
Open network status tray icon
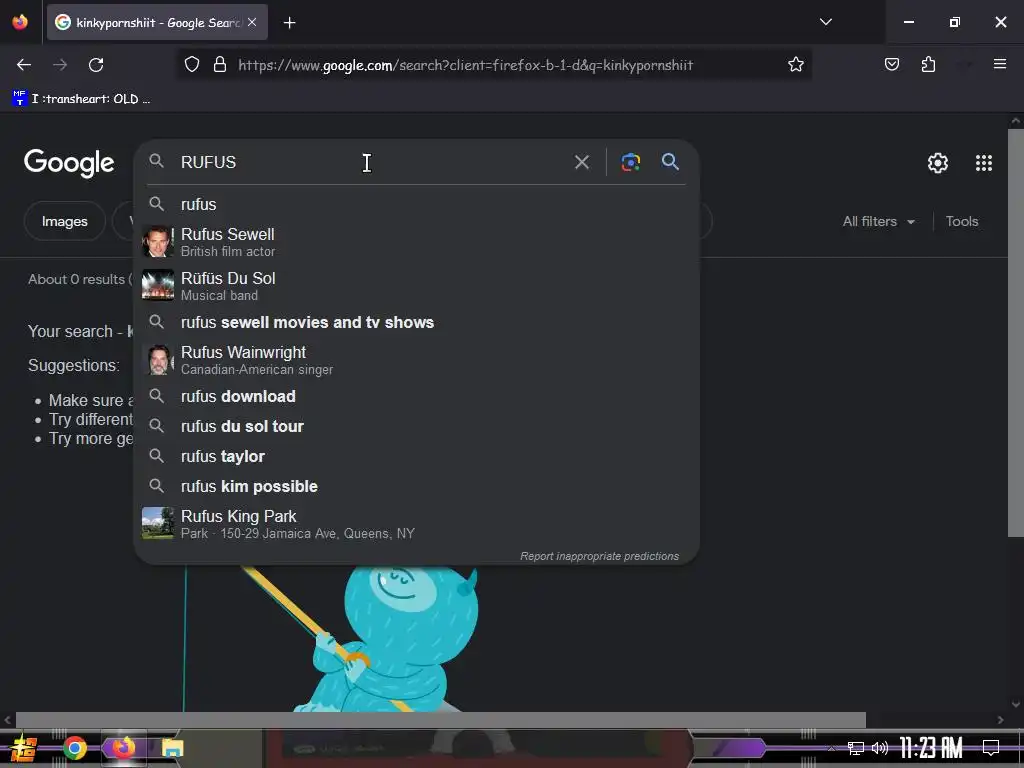(x=856, y=748)
